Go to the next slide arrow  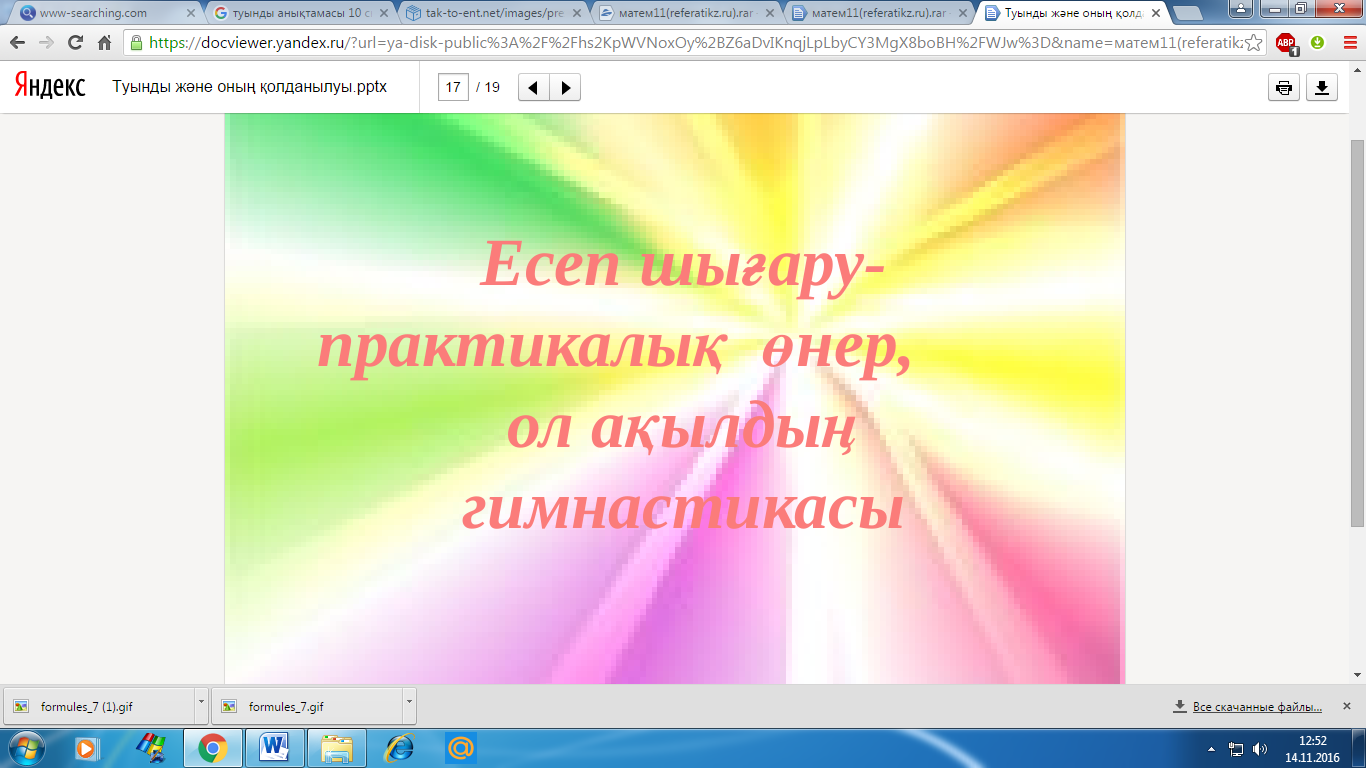pyautogui.click(x=565, y=88)
